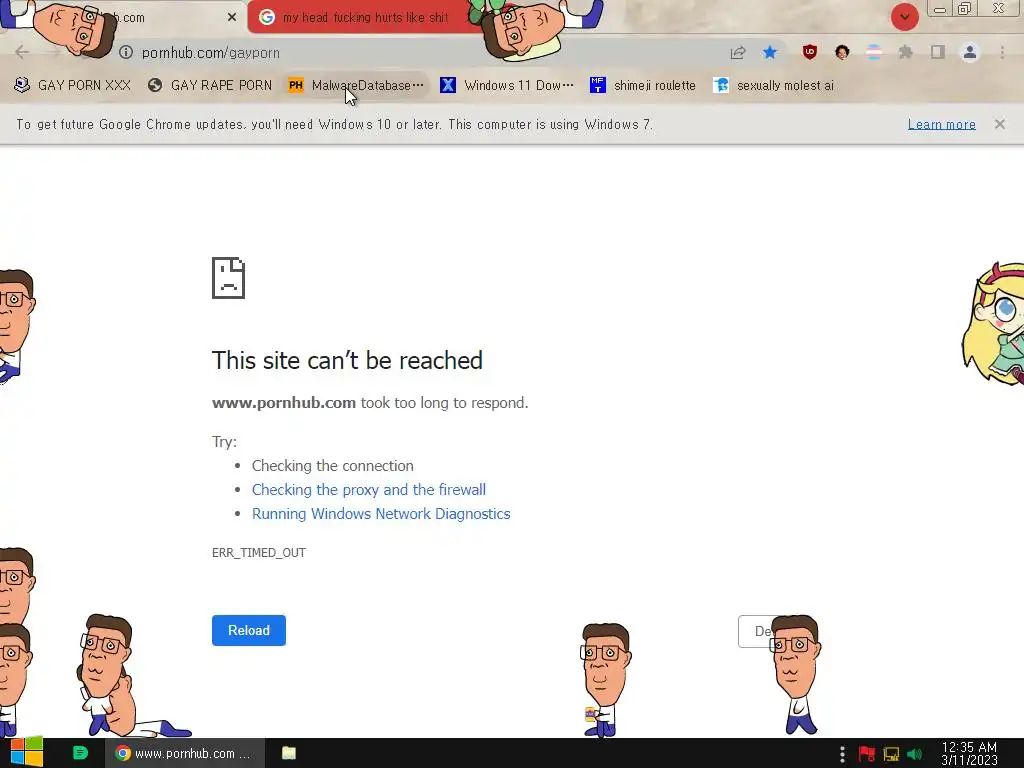The width and height of the screenshot is (1024, 768).
Task: Open the Chrome profile avatar
Action: click(x=970, y=52)
